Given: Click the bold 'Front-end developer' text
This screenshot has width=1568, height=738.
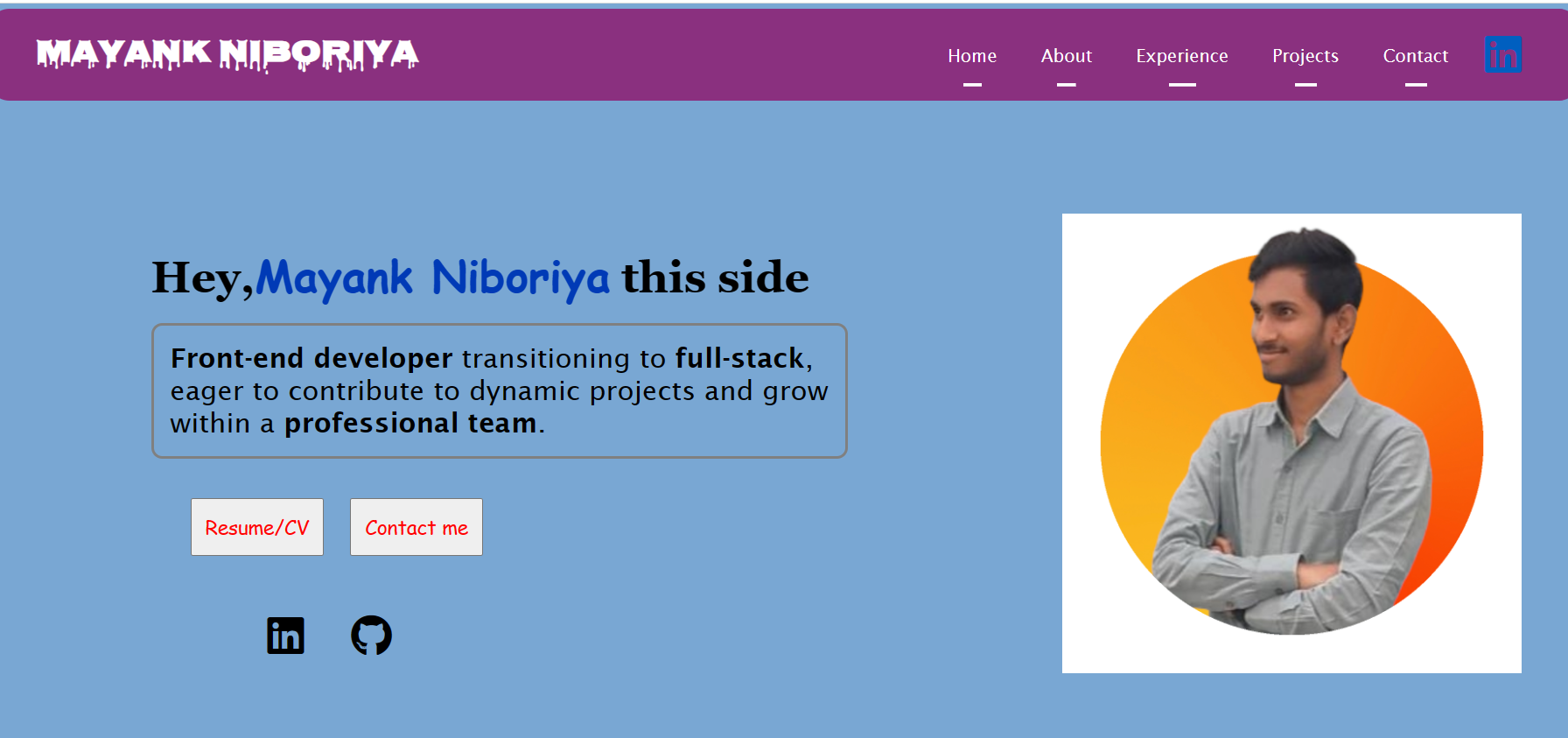Looking at the screenshot, I should click(x=311, y=358).
